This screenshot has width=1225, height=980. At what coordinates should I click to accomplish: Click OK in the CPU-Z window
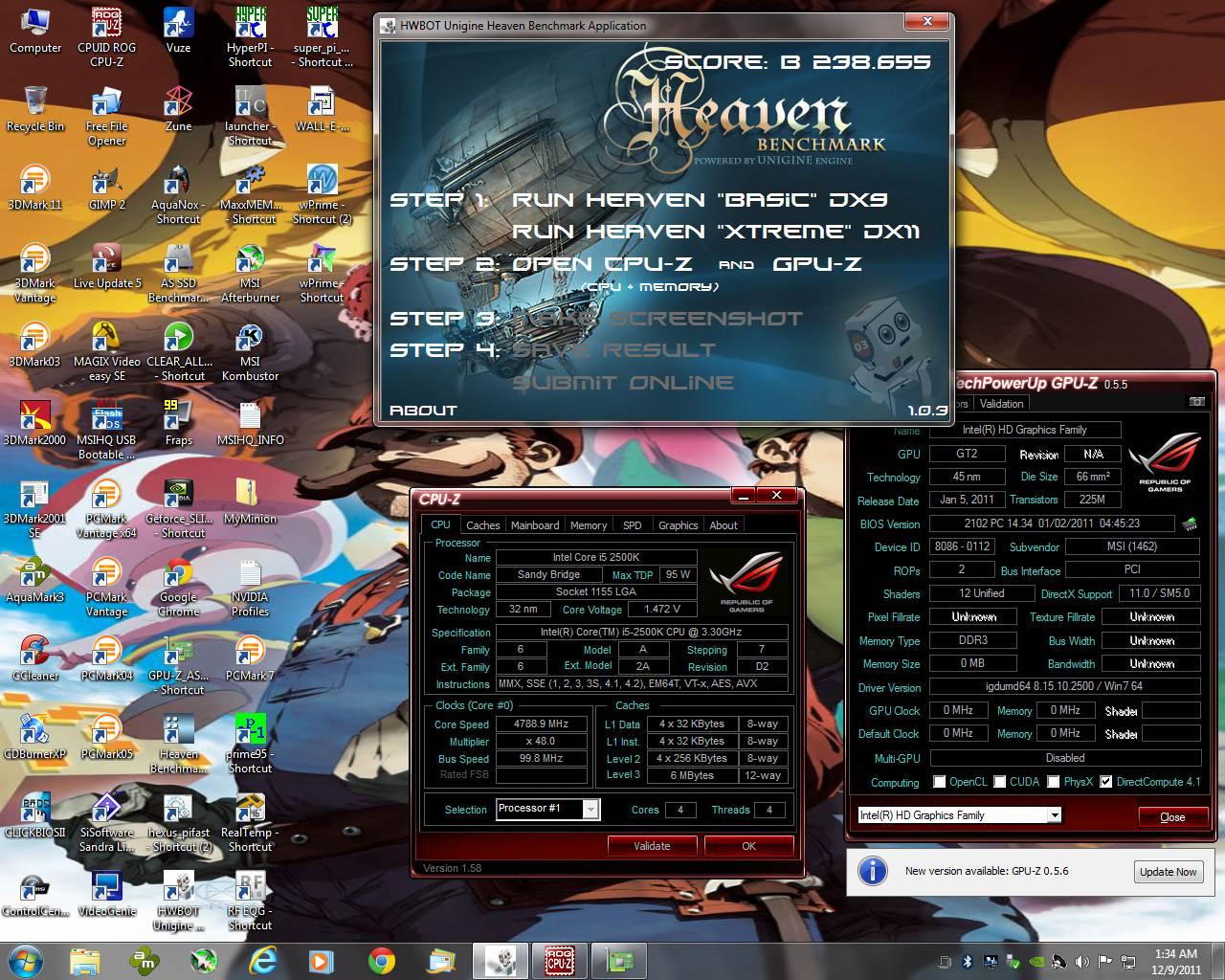tap(748, 846)
